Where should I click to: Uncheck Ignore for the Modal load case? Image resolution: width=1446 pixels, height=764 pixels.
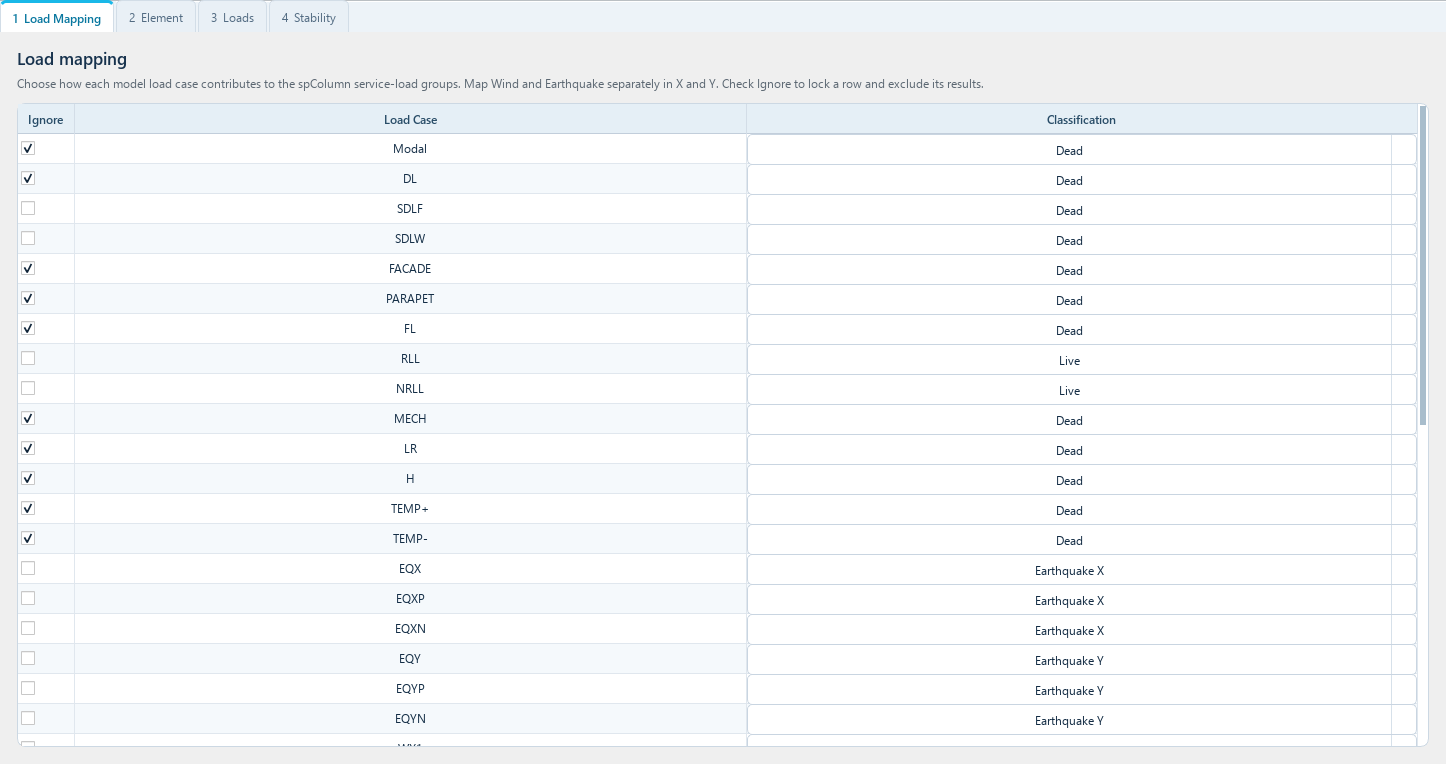point(28,148)
